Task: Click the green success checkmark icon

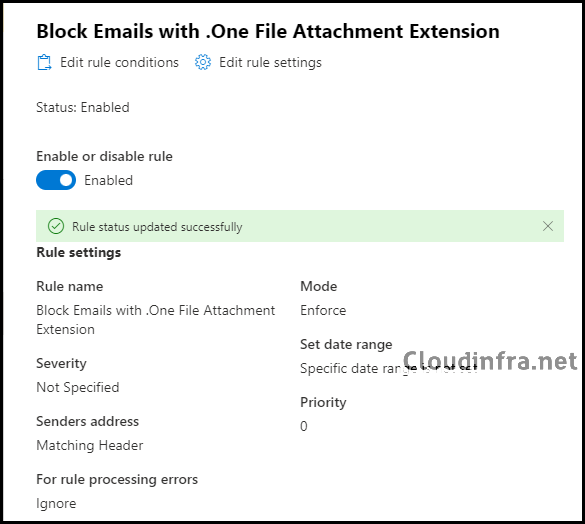Action: (x=56, y=227)
